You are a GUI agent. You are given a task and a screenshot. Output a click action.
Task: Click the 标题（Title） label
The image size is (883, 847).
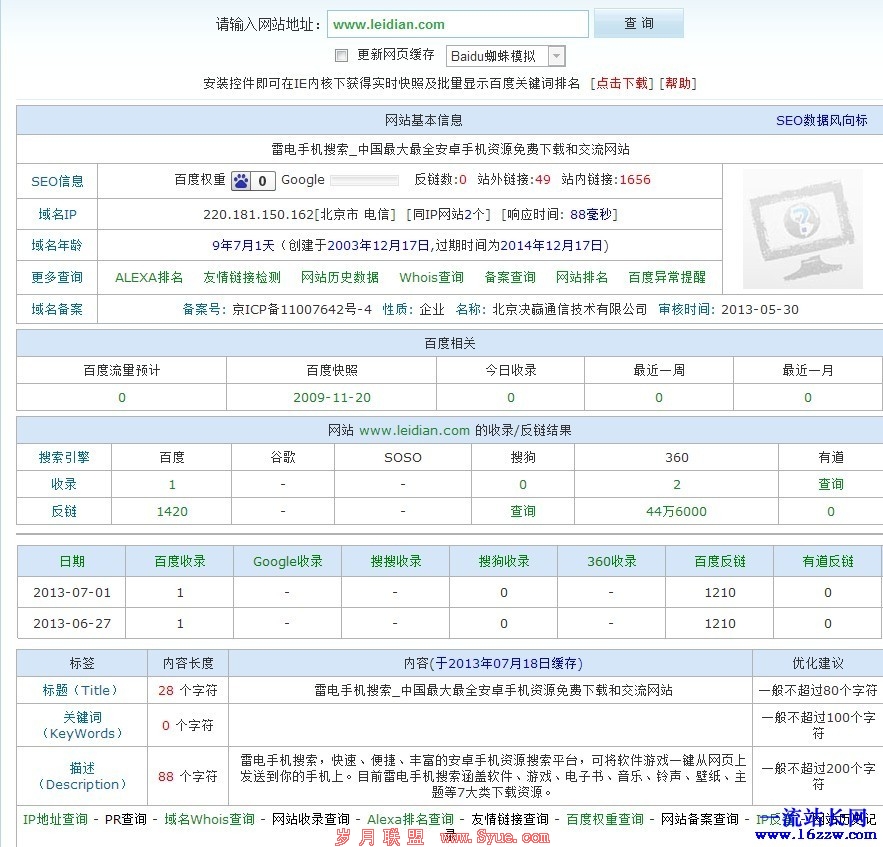pyautogui.click(x=82, y=690)
